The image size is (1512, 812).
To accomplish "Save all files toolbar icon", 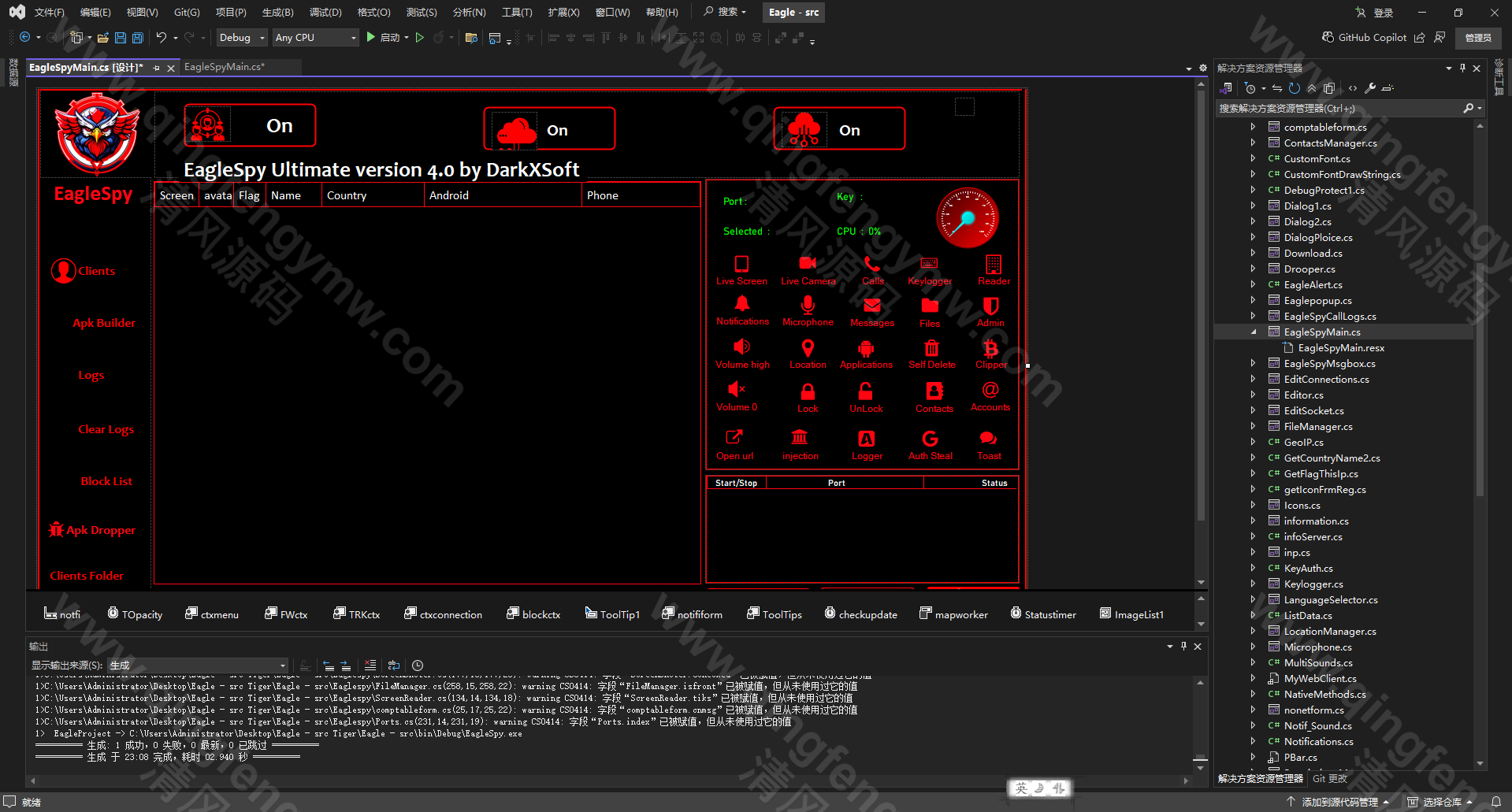I will pos(138,38).
